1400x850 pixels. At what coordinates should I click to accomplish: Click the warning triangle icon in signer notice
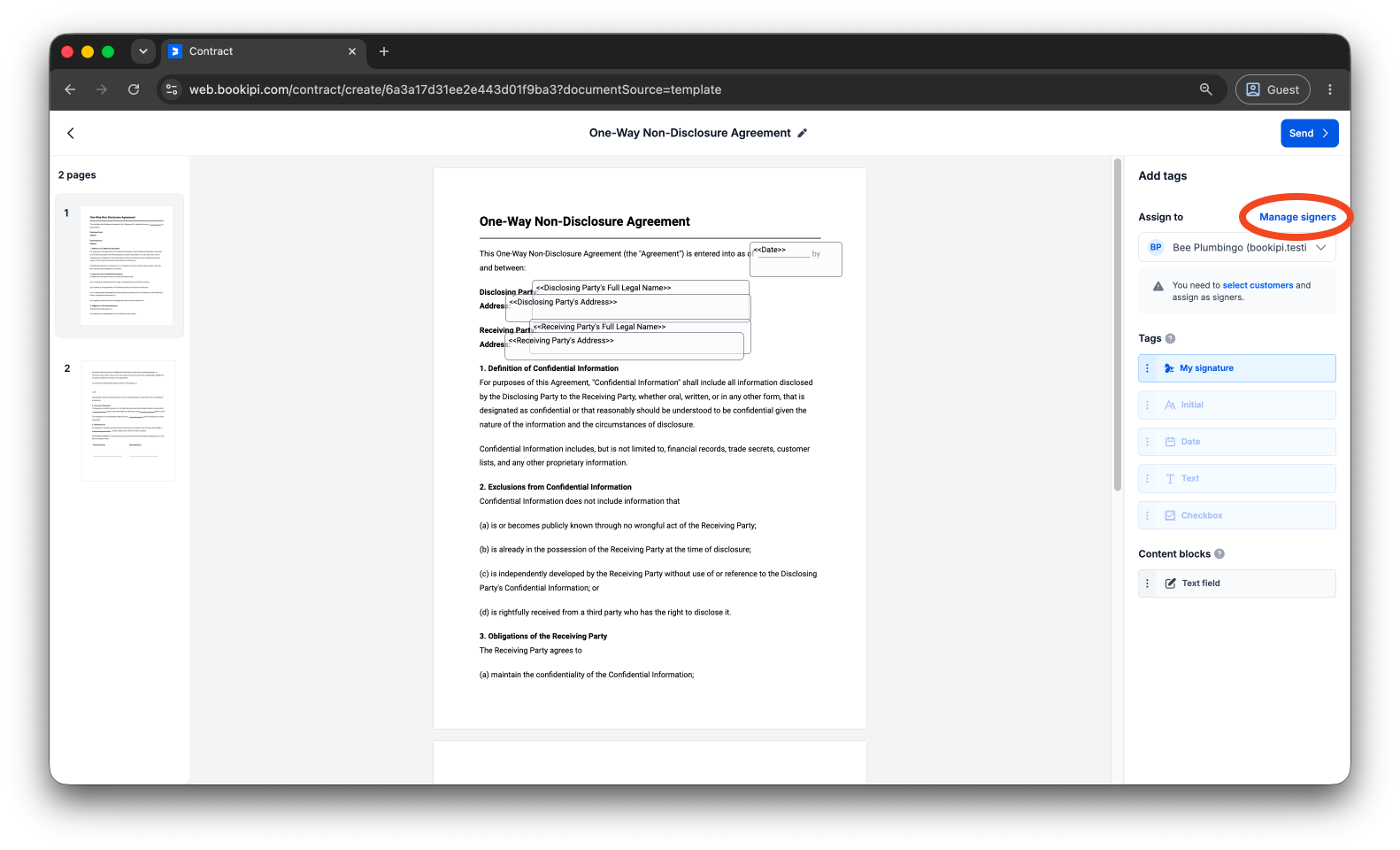pyautogui.click(x=1158, y=286)
